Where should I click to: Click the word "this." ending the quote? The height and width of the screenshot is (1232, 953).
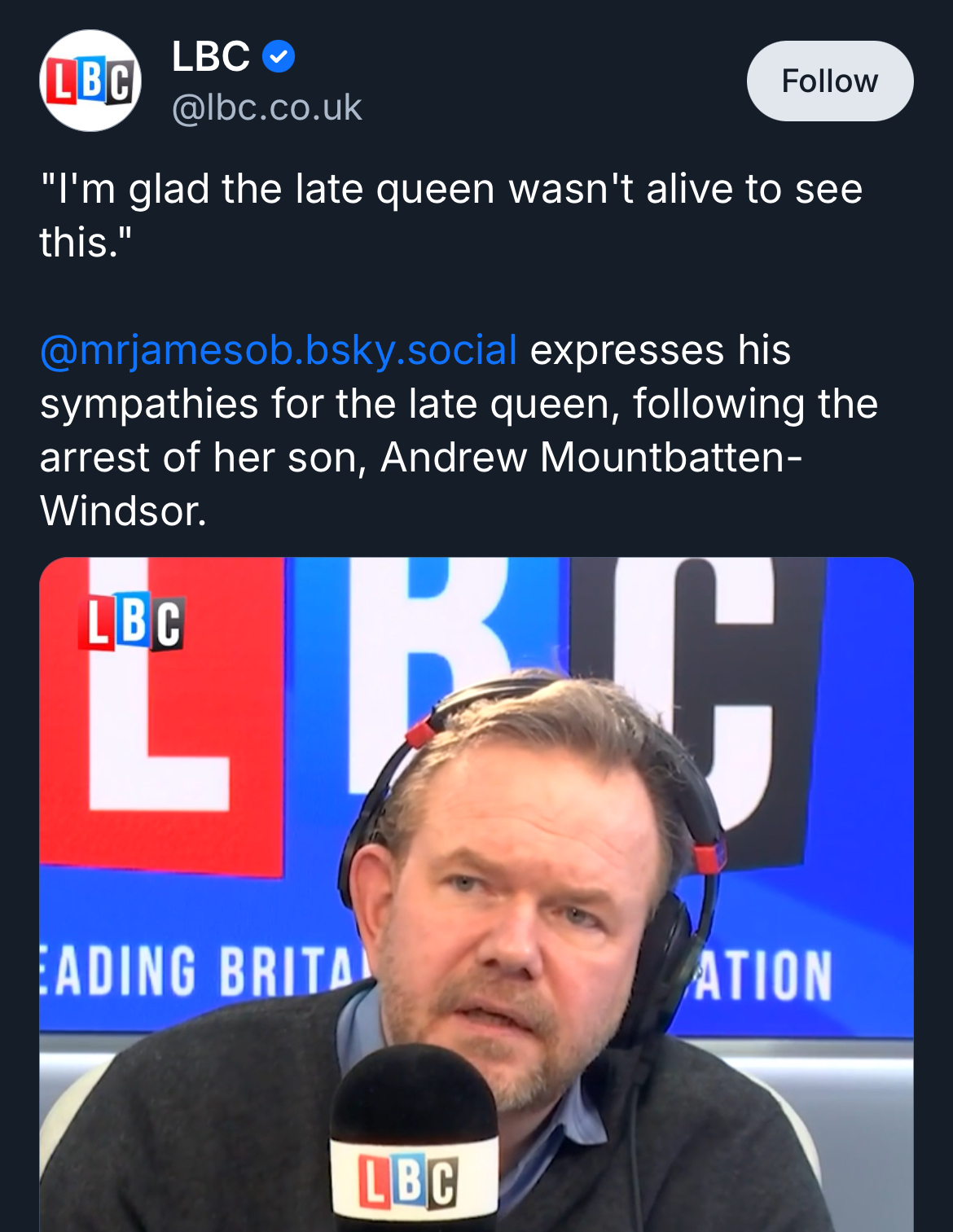pos(86,243)
